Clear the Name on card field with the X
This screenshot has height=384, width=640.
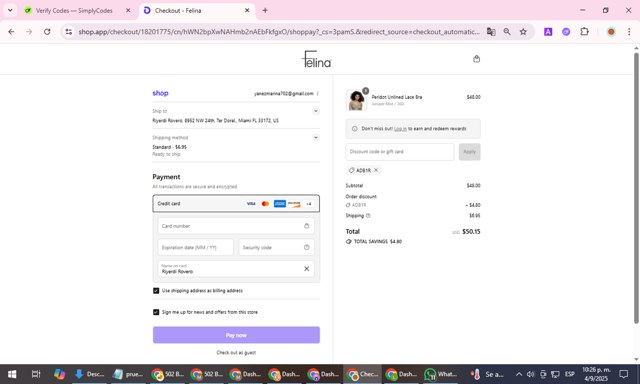tap(307, 269)
